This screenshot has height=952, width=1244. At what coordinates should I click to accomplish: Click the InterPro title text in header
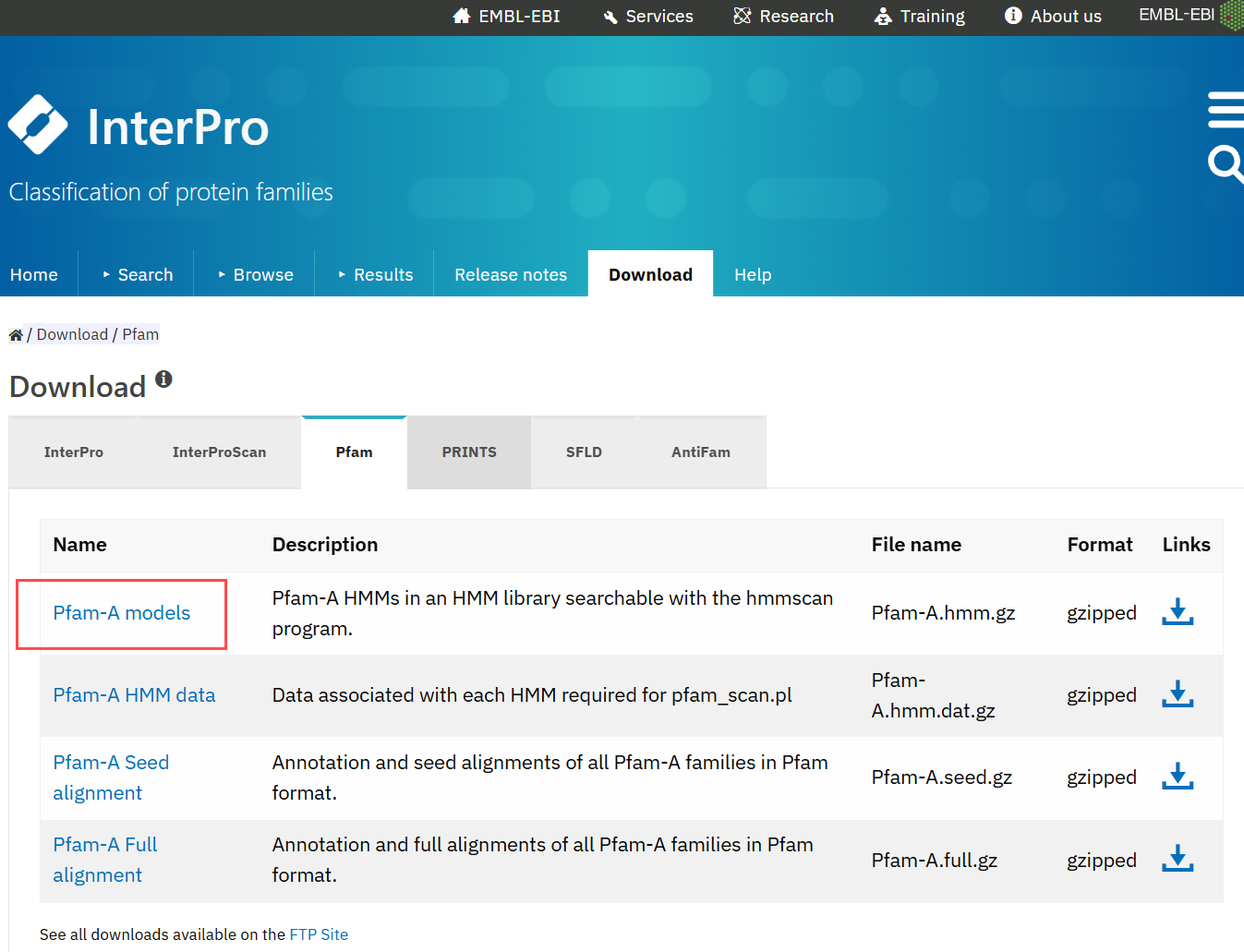pos(178,127)
